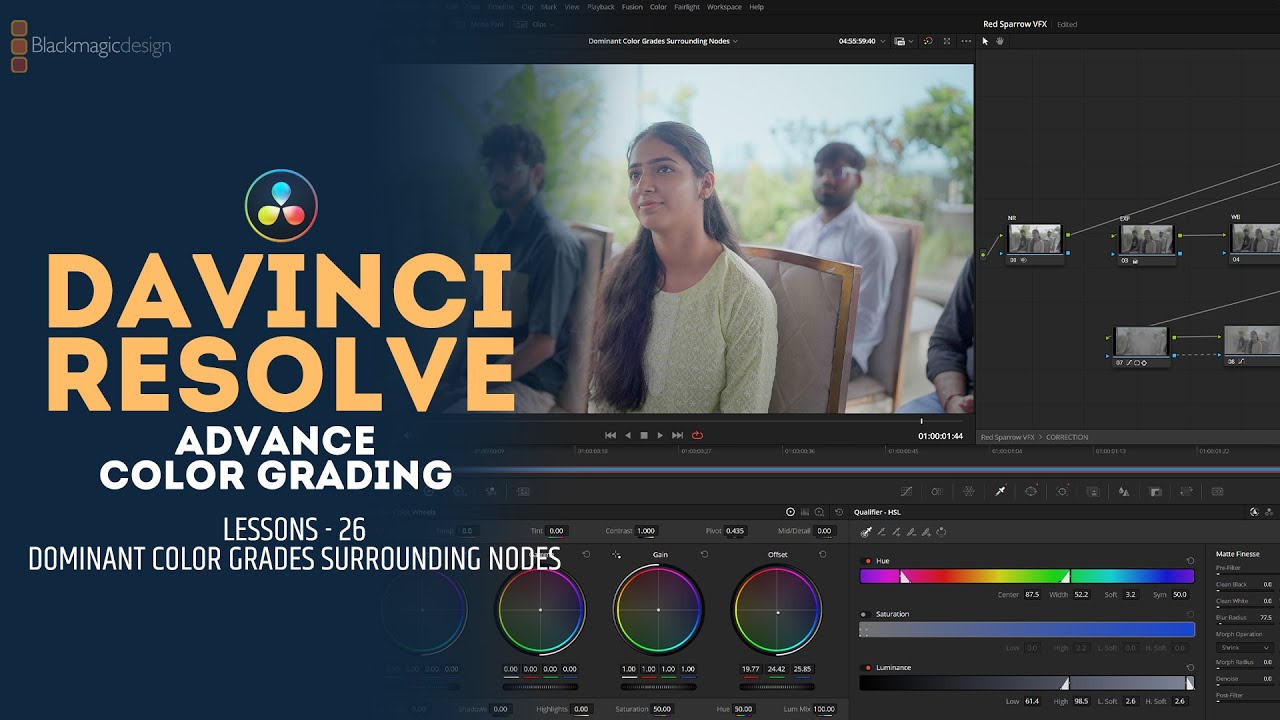Viewport: 1280px width, 720px height.
Task: Reset the Hue qualifier range
Action: tap(1190, 561)
